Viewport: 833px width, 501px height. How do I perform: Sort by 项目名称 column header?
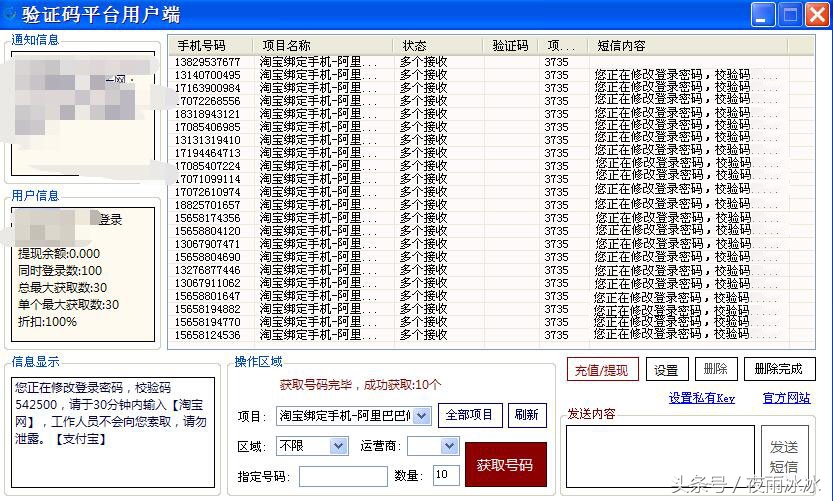(324, 46)
